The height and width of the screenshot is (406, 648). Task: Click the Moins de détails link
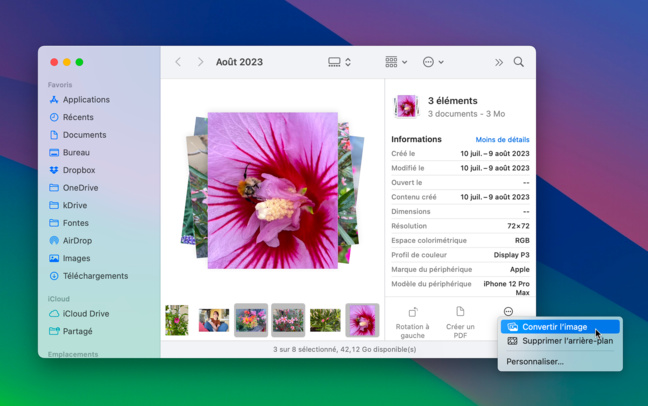tap(502, 140)
